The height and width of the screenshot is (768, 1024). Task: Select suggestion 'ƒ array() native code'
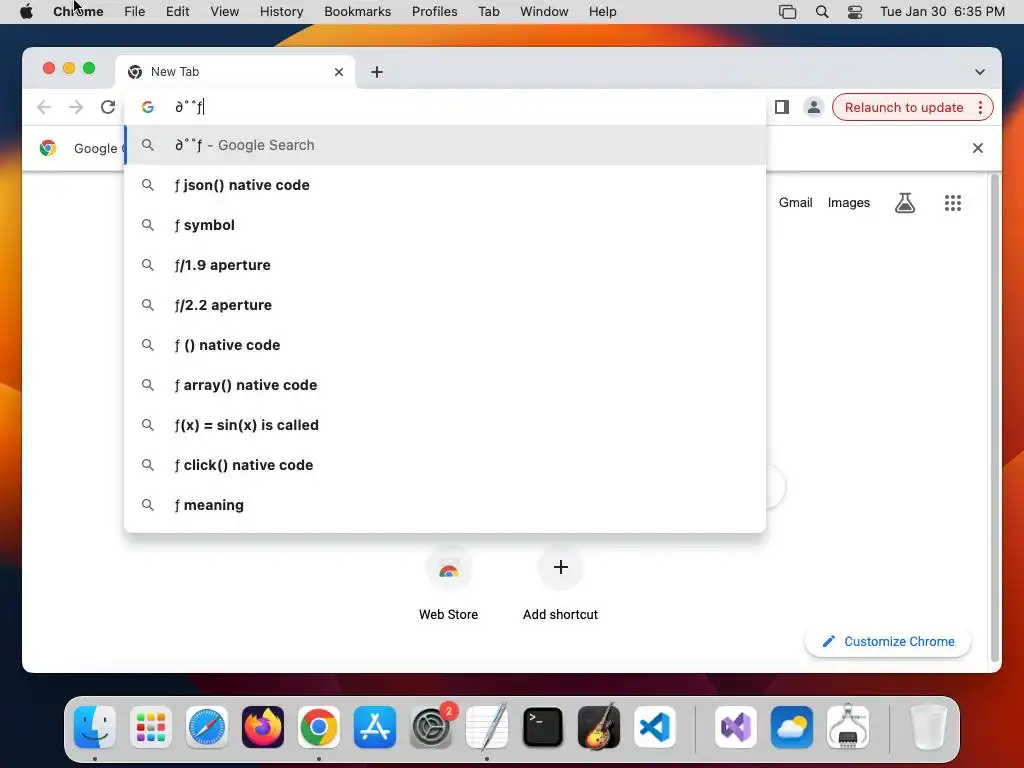coord(445,385)
